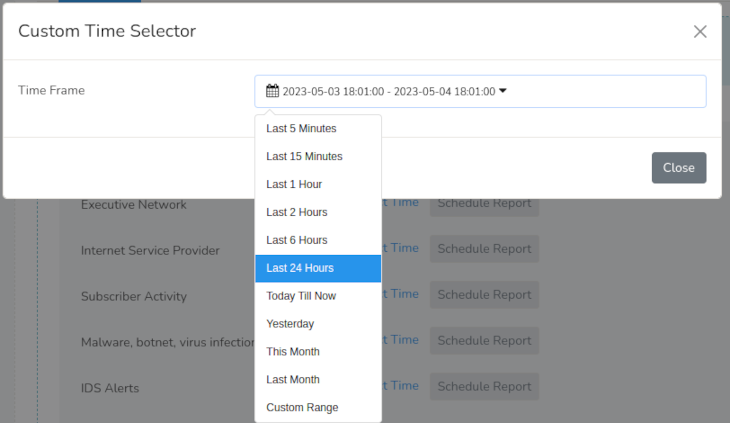Viewport: 730px width, 423px height.
Task: Expand the time range dropdown caret
Action: tap(503, 91)
